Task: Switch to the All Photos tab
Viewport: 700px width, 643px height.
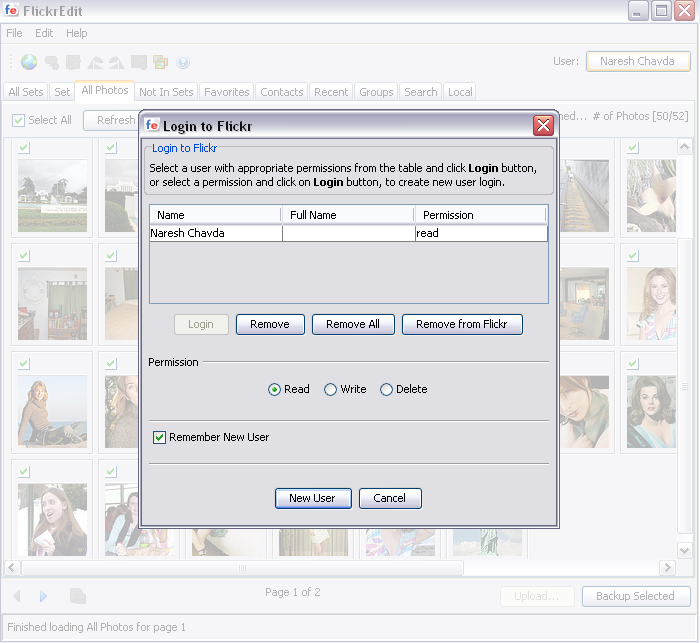Action: (105, 90)
